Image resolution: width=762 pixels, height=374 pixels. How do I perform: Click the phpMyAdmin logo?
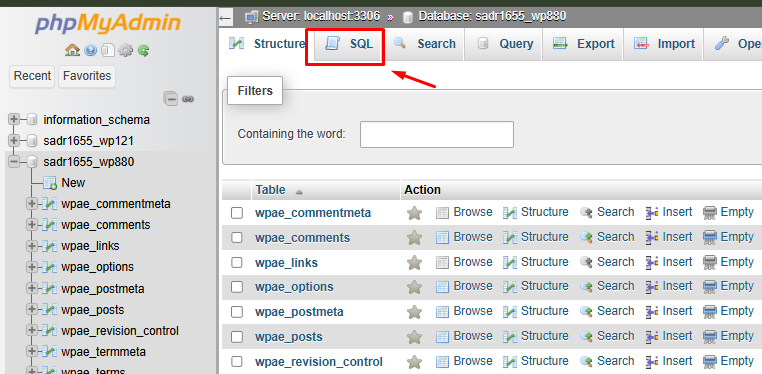[x=107, y=23]
